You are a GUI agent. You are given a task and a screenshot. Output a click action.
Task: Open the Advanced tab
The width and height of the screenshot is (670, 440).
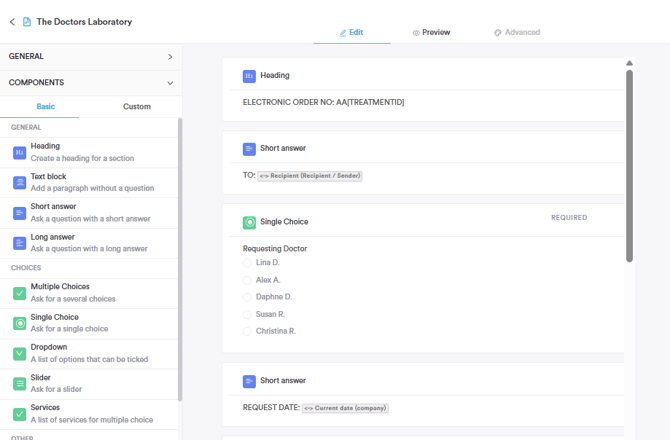pyautogui.click(x=517, y=32)
